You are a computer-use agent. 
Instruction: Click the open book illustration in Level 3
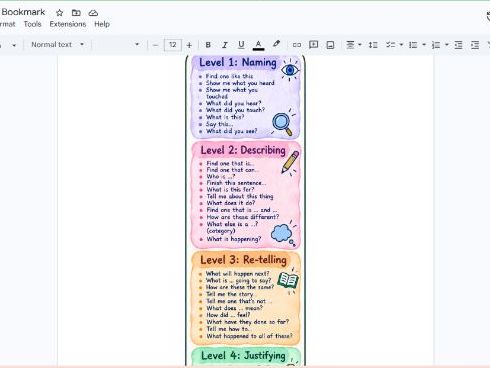[x=288, y=281]
